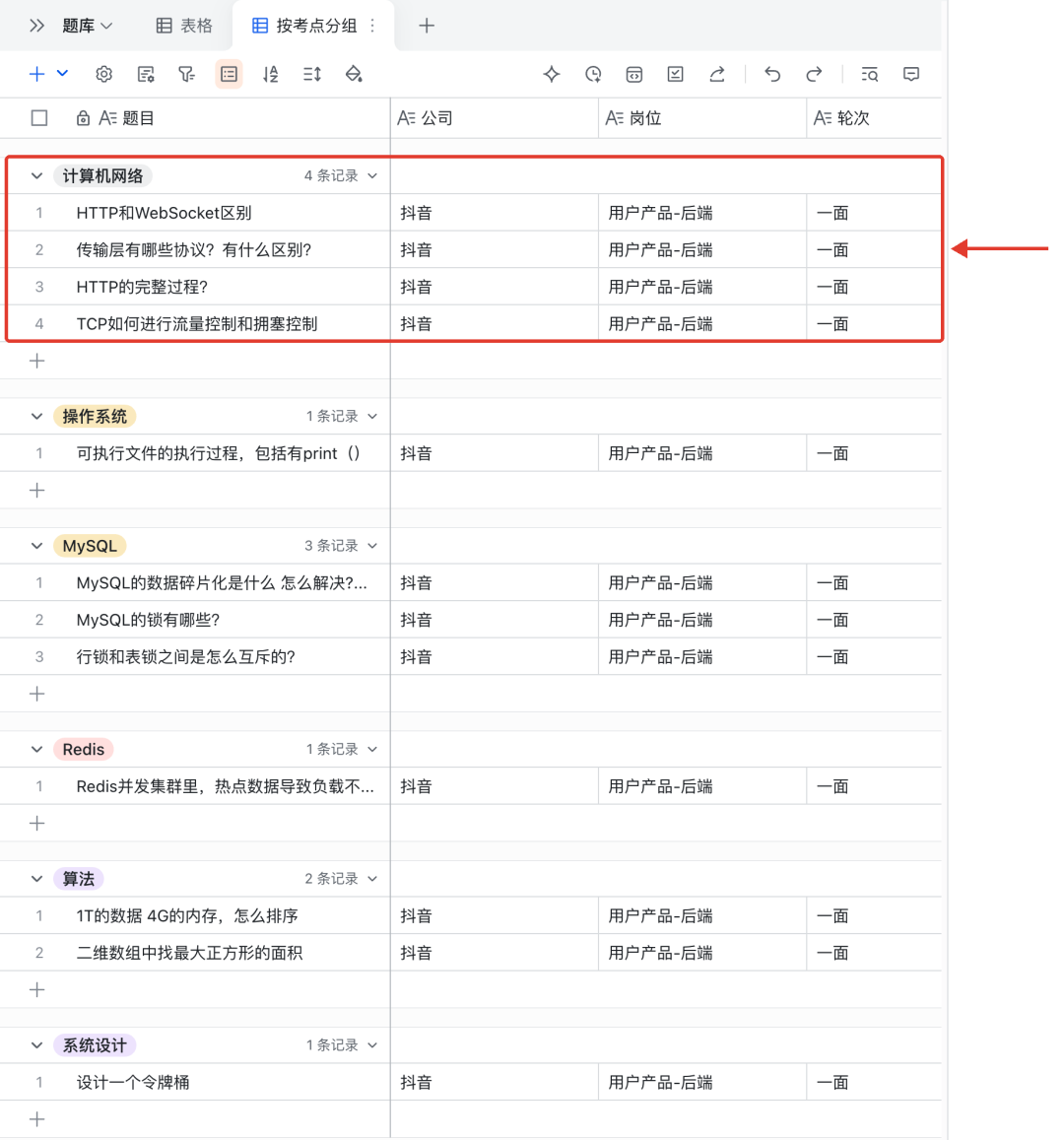Image resolution: width=1064 pixels, height=1140 pixels.
Task: Undo the last action
Action: click(x=772, y=74)
